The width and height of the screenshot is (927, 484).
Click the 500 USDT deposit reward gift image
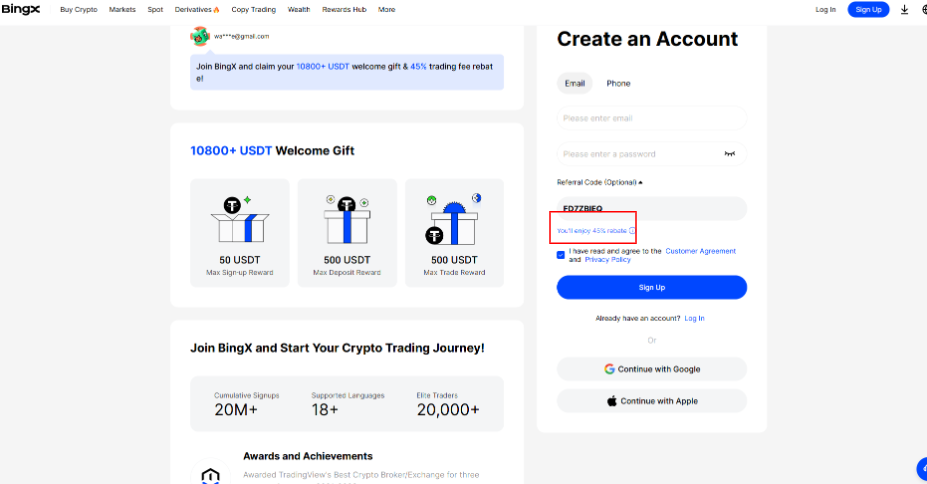[347, 220]
